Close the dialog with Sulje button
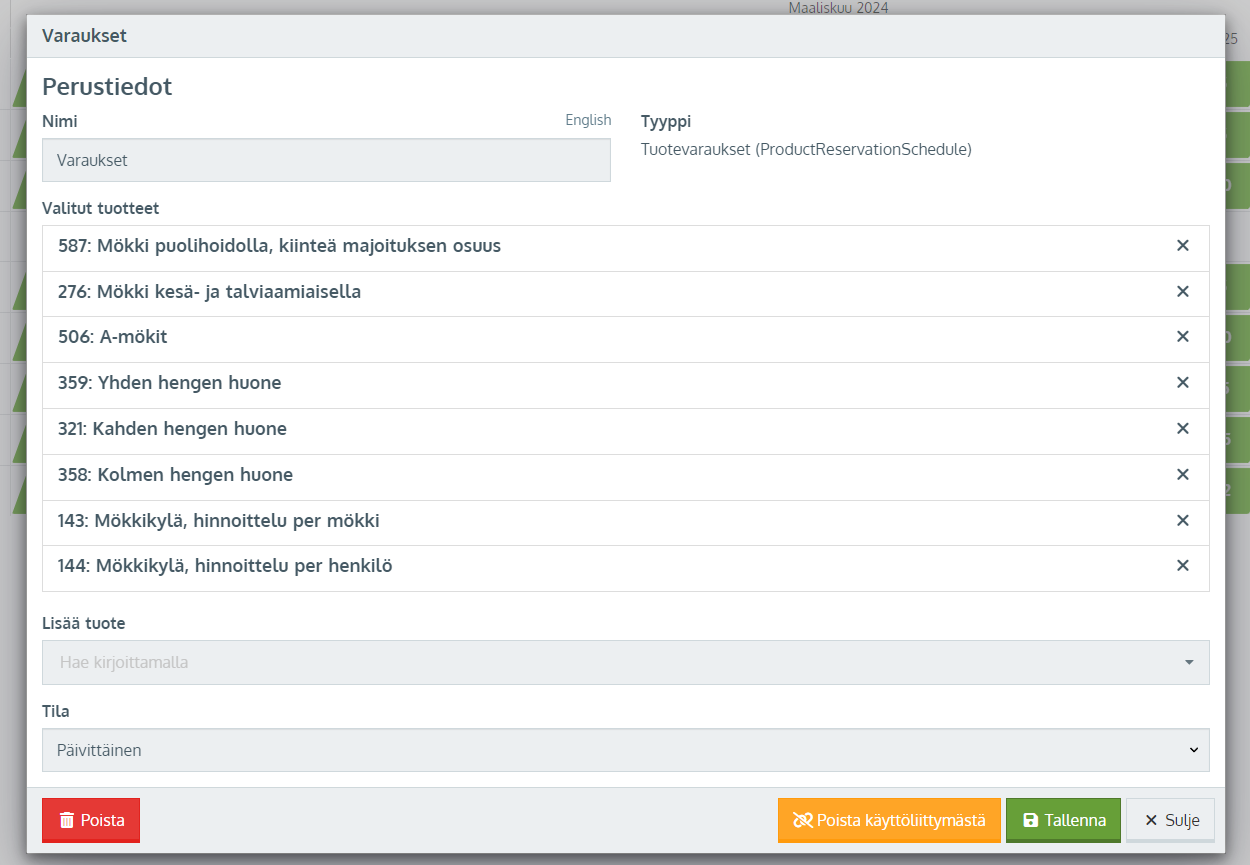The image size is (1250, 865). tap(1170, 820)
